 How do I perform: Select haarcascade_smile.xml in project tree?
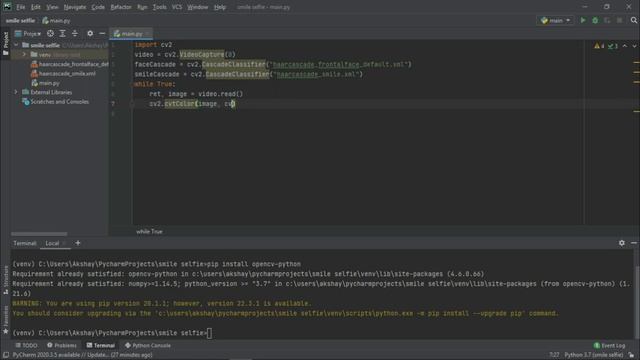(63, 73)
